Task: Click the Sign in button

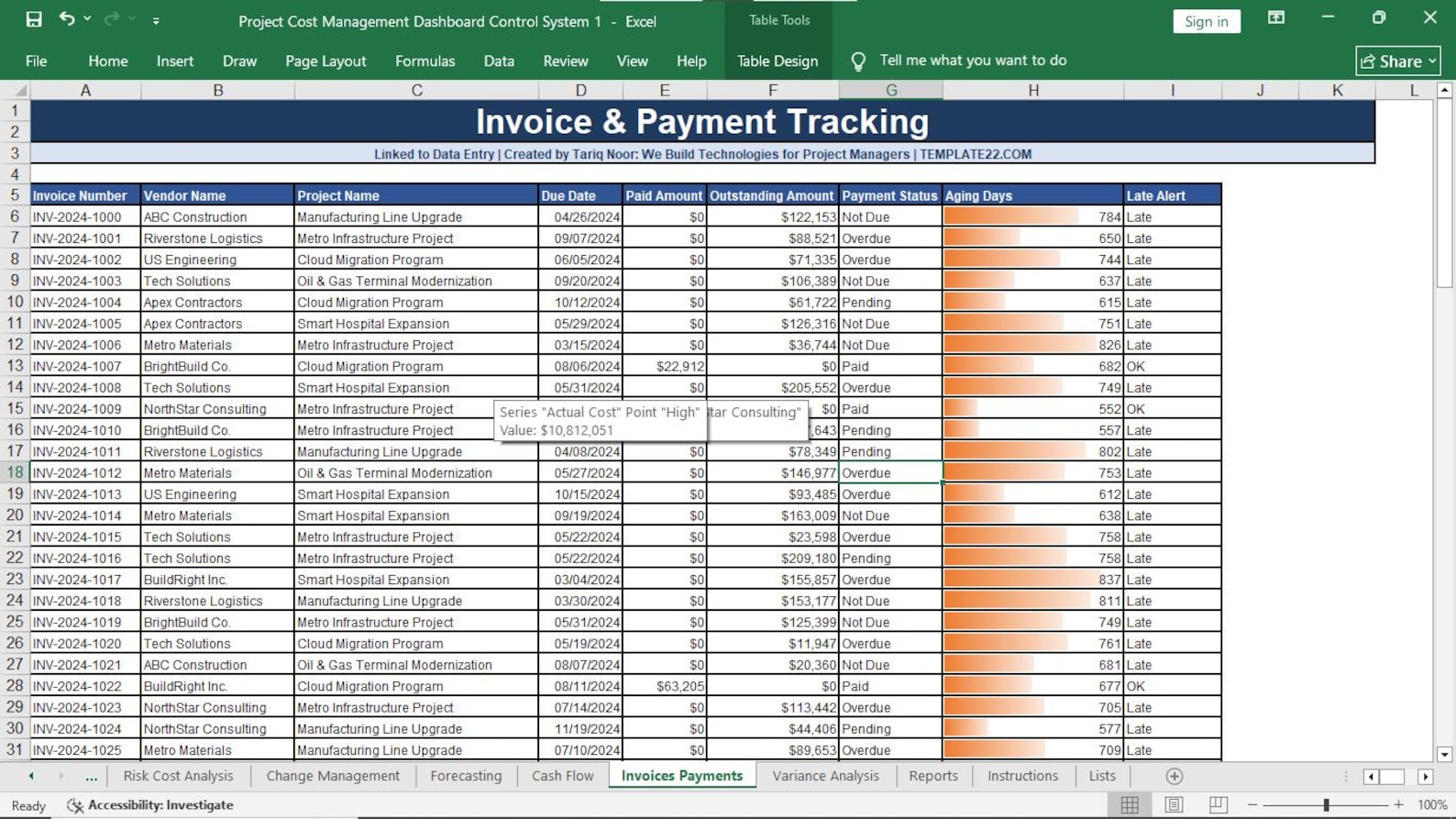Action: (1206, 21)
